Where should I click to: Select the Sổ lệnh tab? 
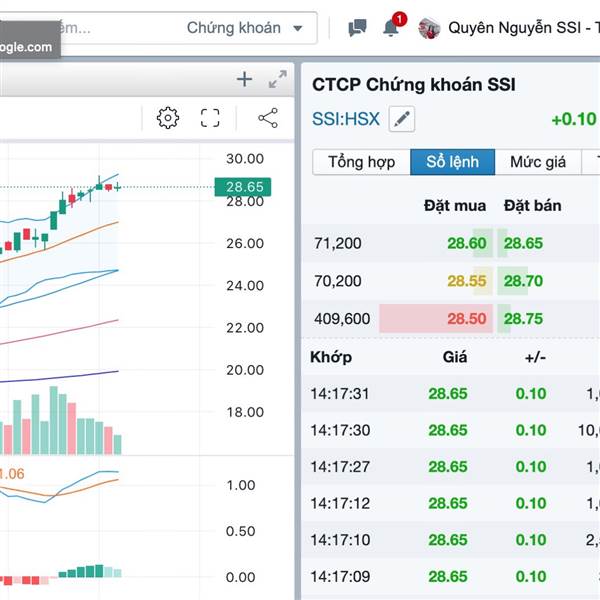[452, 162]
